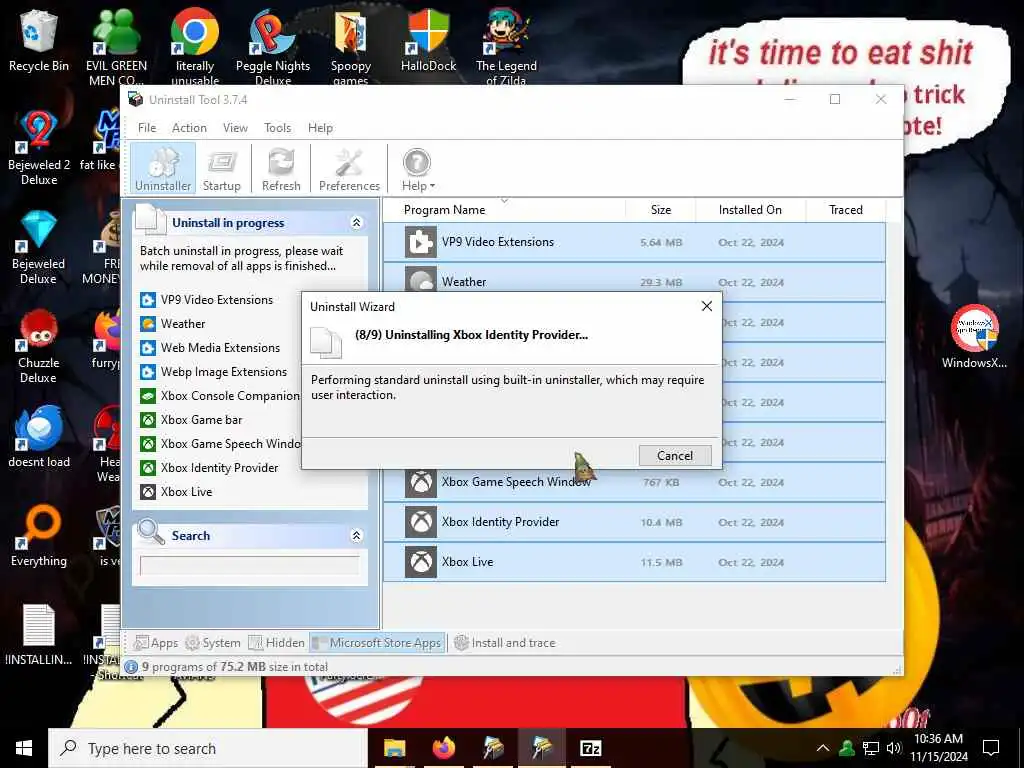Select the Chrome 'literally unusable' desktop shortcut
Image resolution: width=1024 pixels, height=768 pixels.
195,47
